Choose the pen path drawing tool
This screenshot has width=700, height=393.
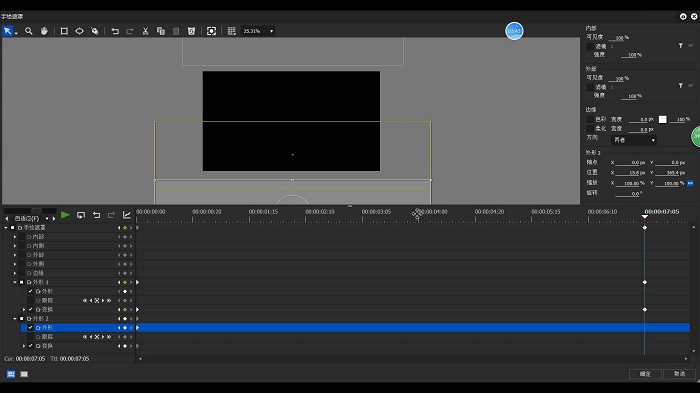[95, 31]
